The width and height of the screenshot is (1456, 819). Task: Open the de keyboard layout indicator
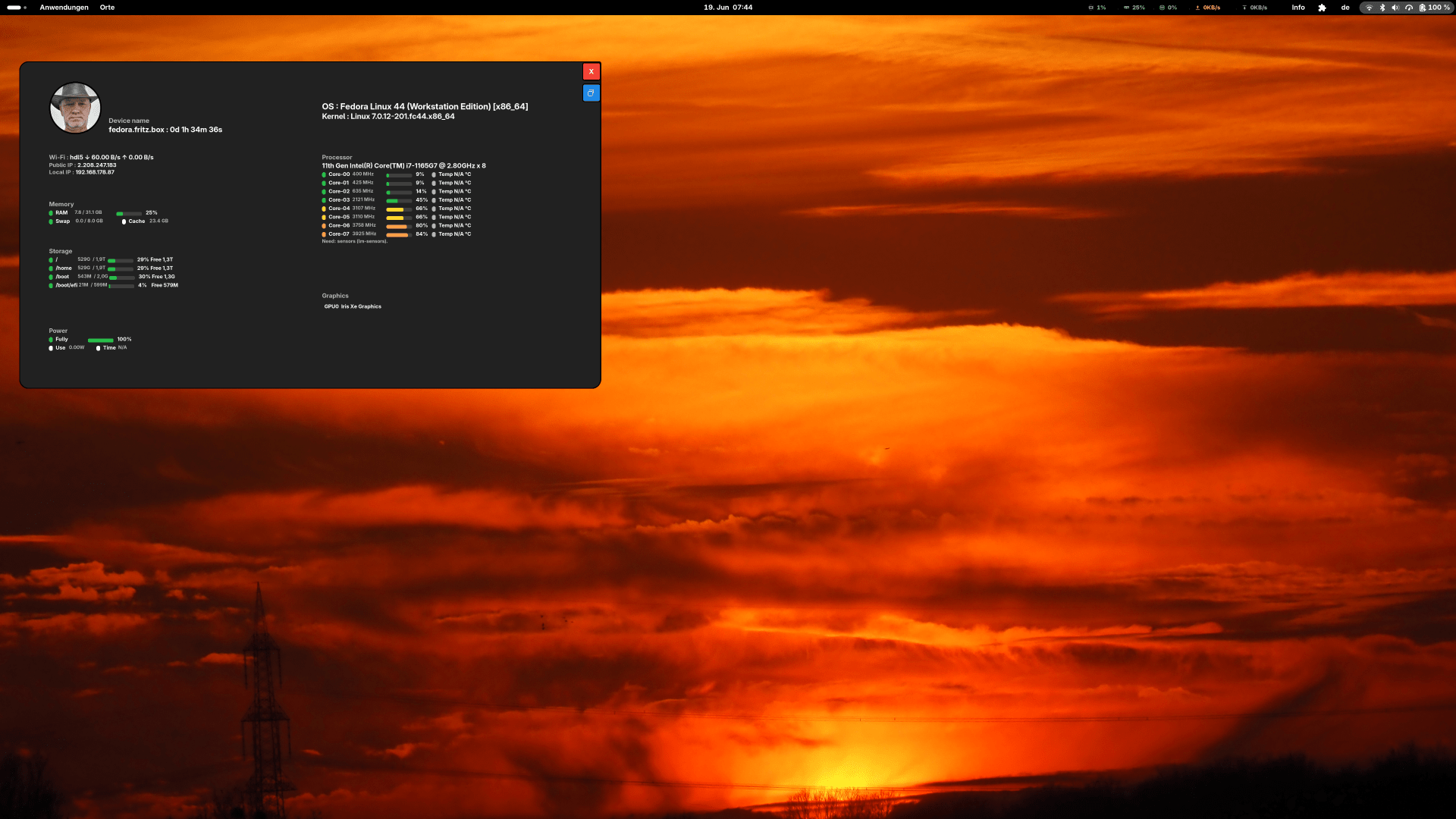tap(1345, 8)
